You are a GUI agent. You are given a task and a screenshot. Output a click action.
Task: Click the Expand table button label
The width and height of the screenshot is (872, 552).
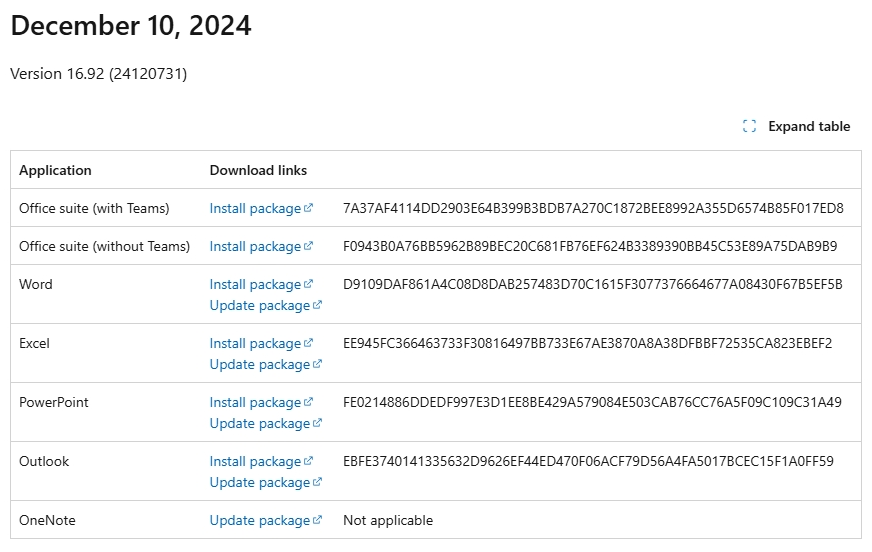[809, 126]
